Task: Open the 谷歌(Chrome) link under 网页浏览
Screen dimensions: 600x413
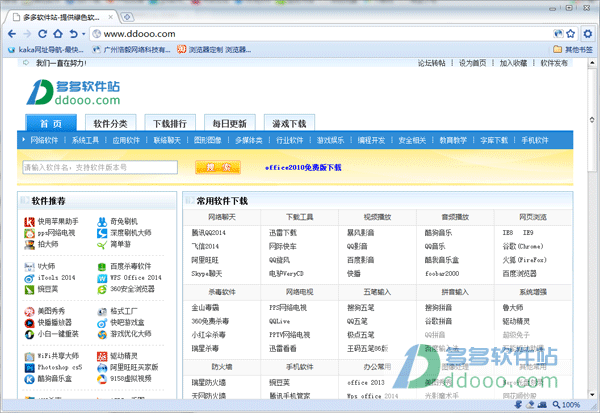Action: 523,246
